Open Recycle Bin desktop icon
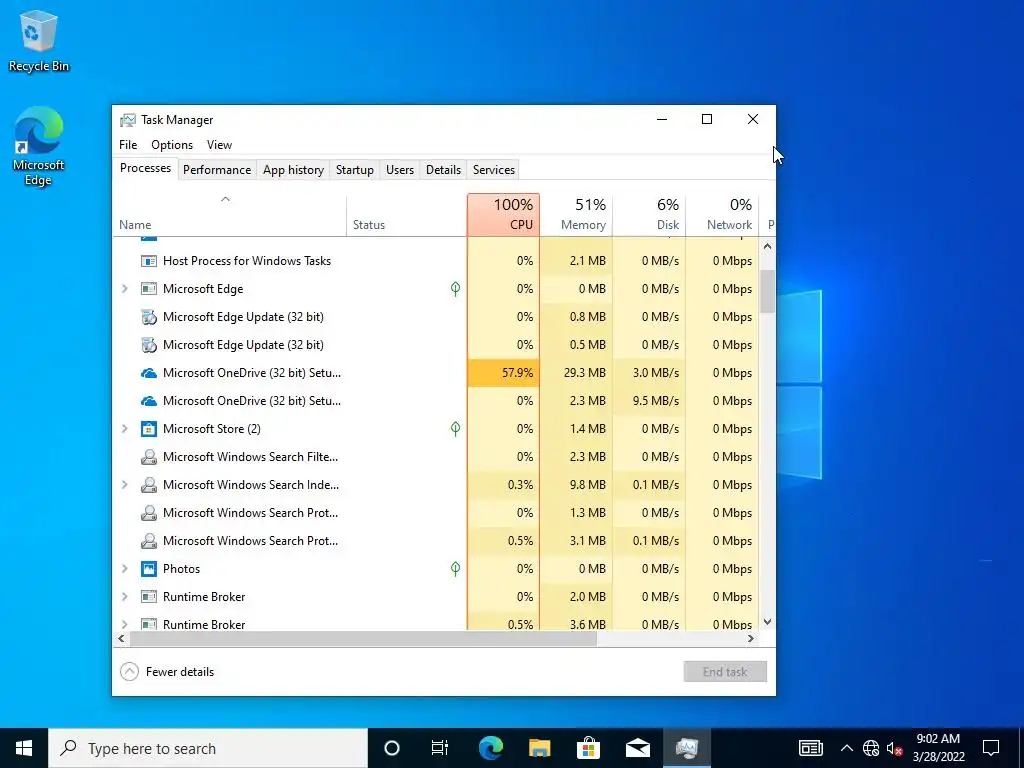The height and width of the screenshot is (768, 1024). (x=39, y=41)
